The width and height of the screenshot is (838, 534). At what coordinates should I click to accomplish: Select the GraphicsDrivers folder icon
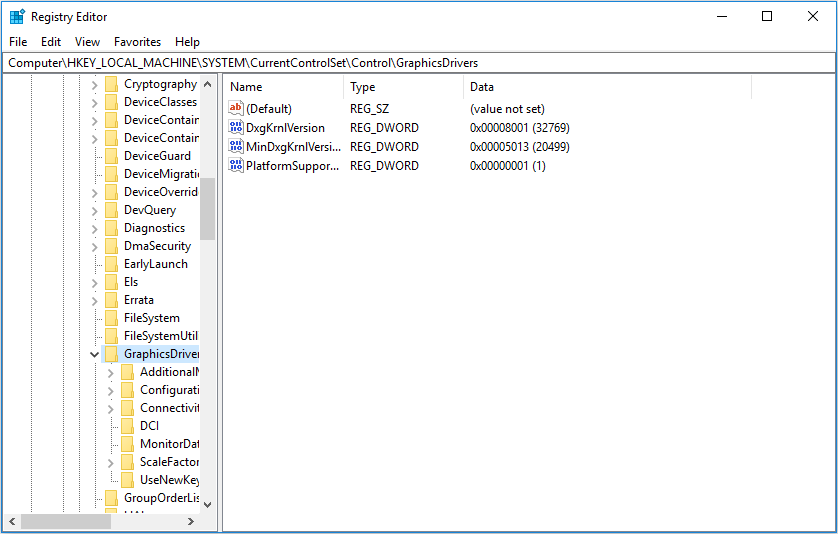click(112, 354)
